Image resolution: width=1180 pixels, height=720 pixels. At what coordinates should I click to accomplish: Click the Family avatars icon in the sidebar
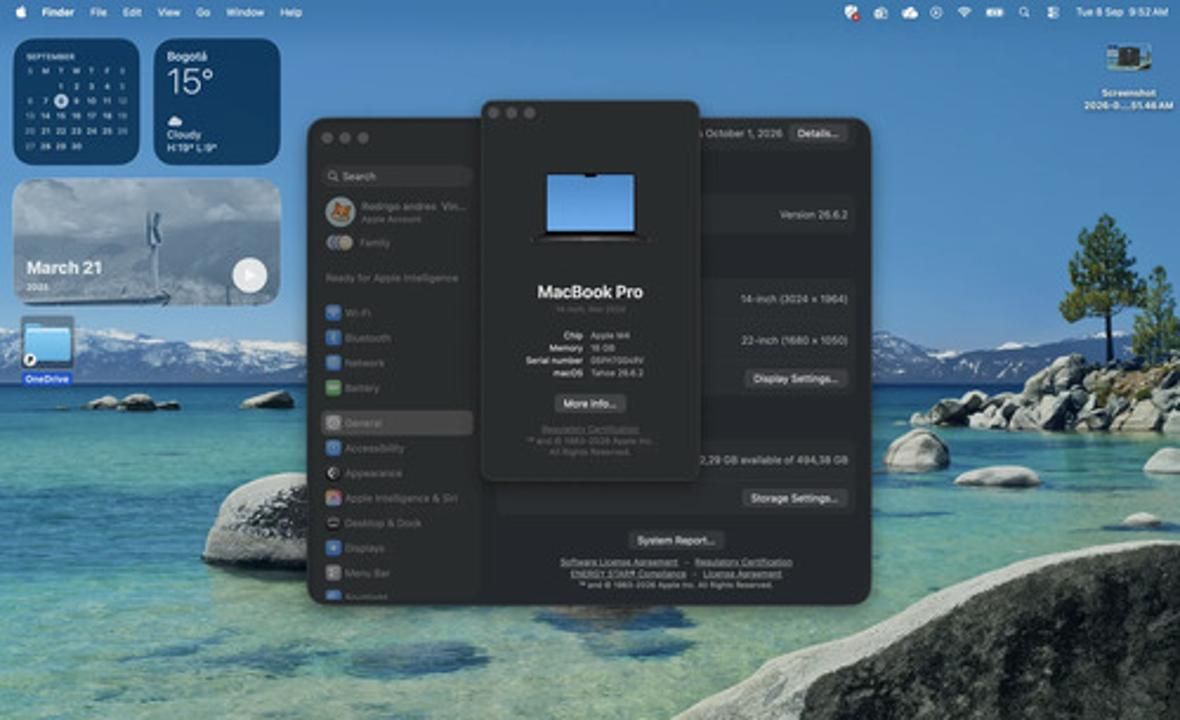pyautogui.click(x=339, y=243)
